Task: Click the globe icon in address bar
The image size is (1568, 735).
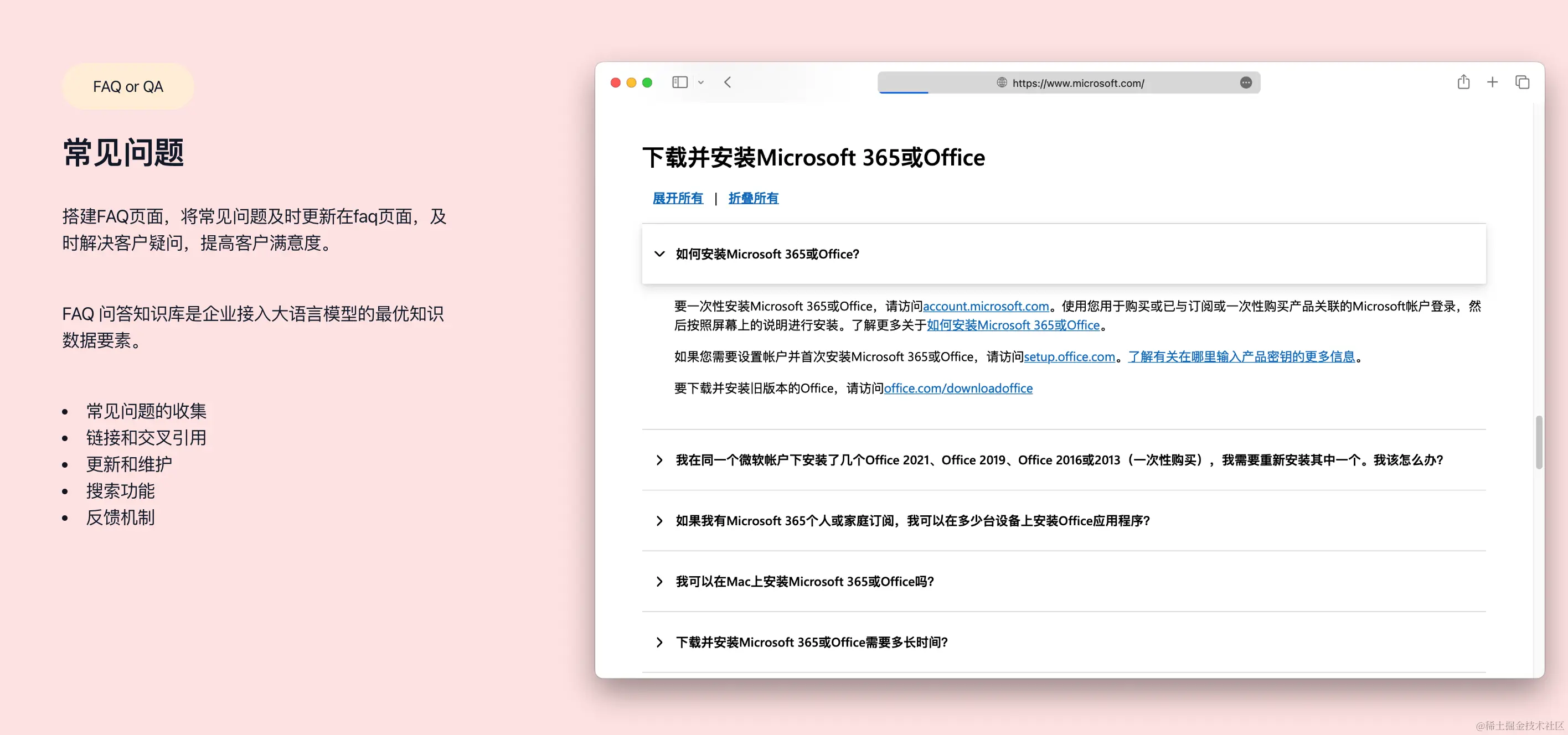Action: 1001,83
